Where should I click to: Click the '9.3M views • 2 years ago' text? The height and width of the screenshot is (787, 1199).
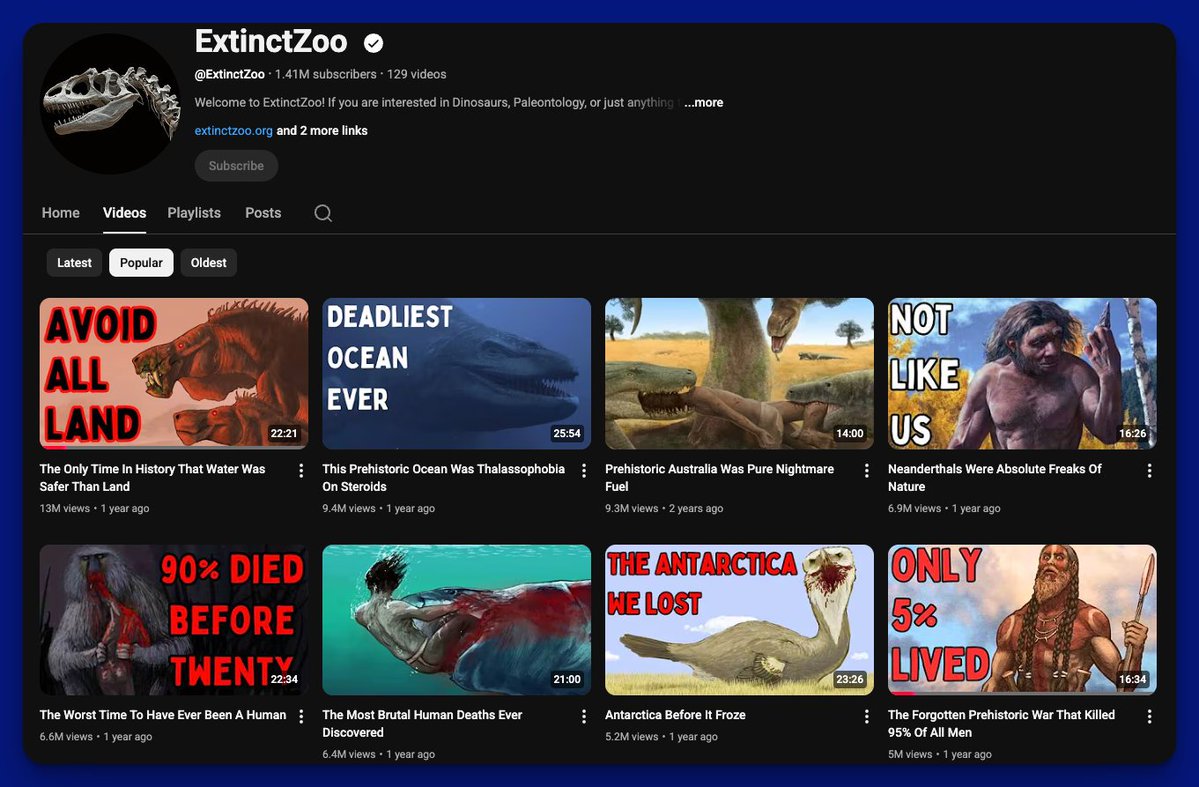pos(664,509)
